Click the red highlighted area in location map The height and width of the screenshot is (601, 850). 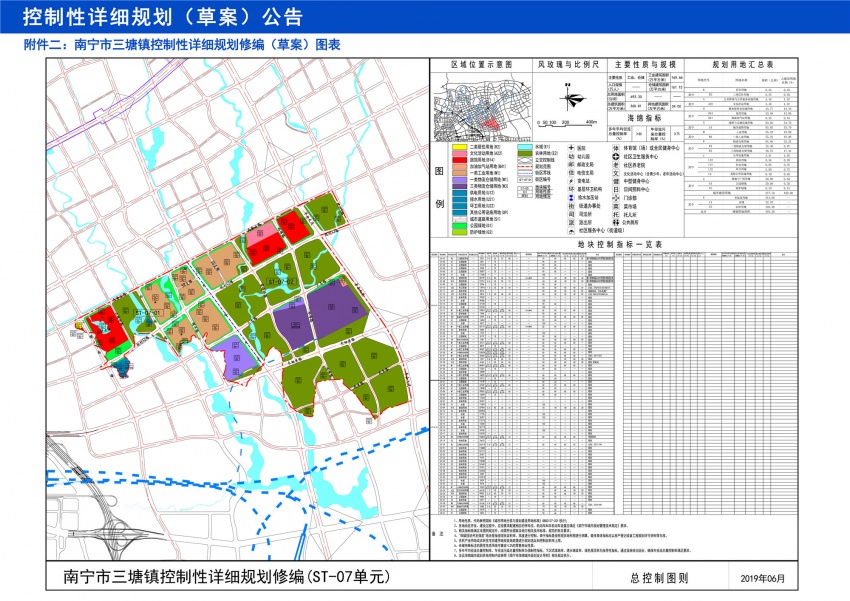coord(491,124)
